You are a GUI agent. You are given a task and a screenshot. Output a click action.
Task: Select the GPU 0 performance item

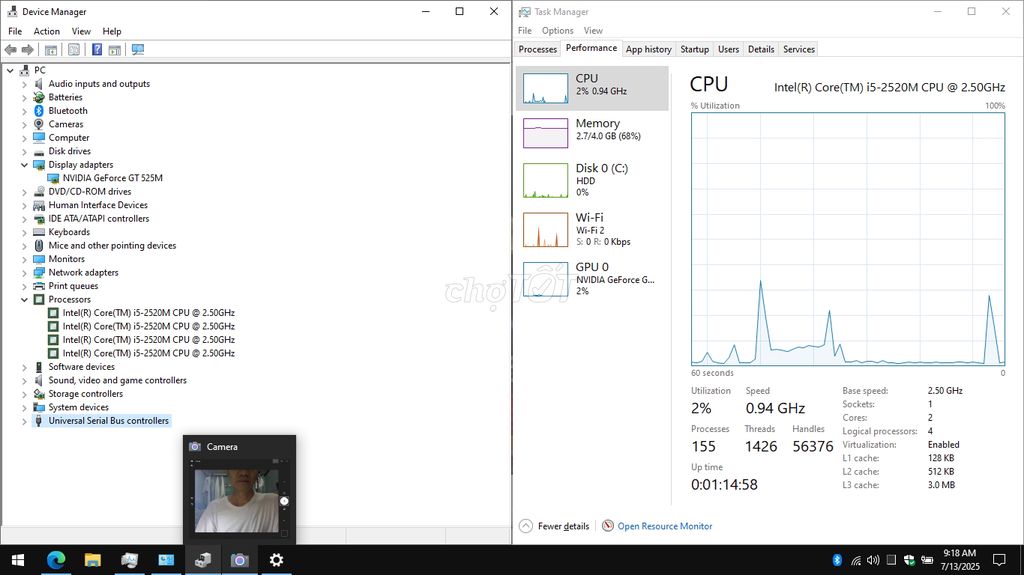pyautogui.click(x=592, y=279)
